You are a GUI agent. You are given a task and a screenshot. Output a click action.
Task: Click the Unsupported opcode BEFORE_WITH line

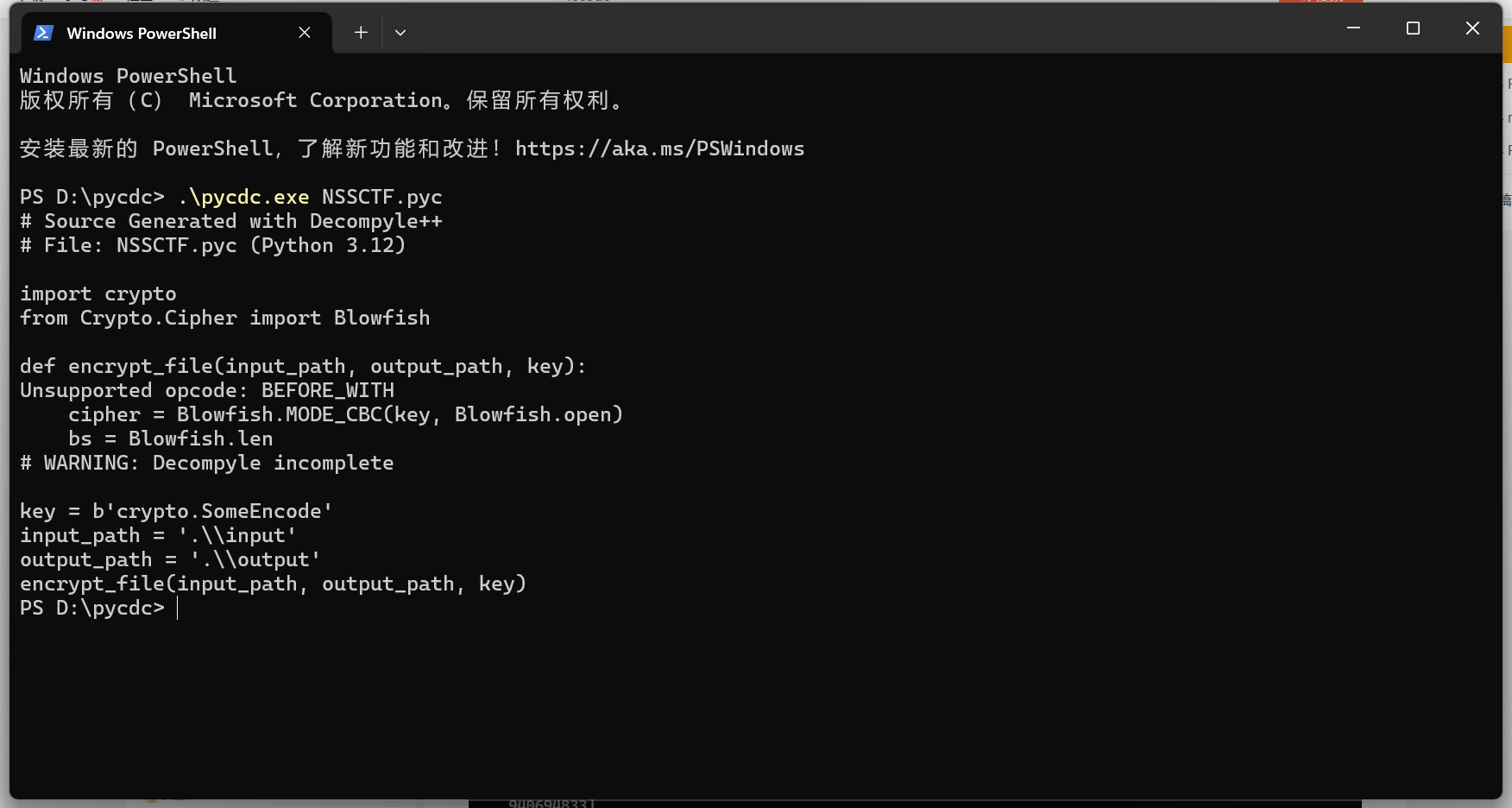[207, 390]
